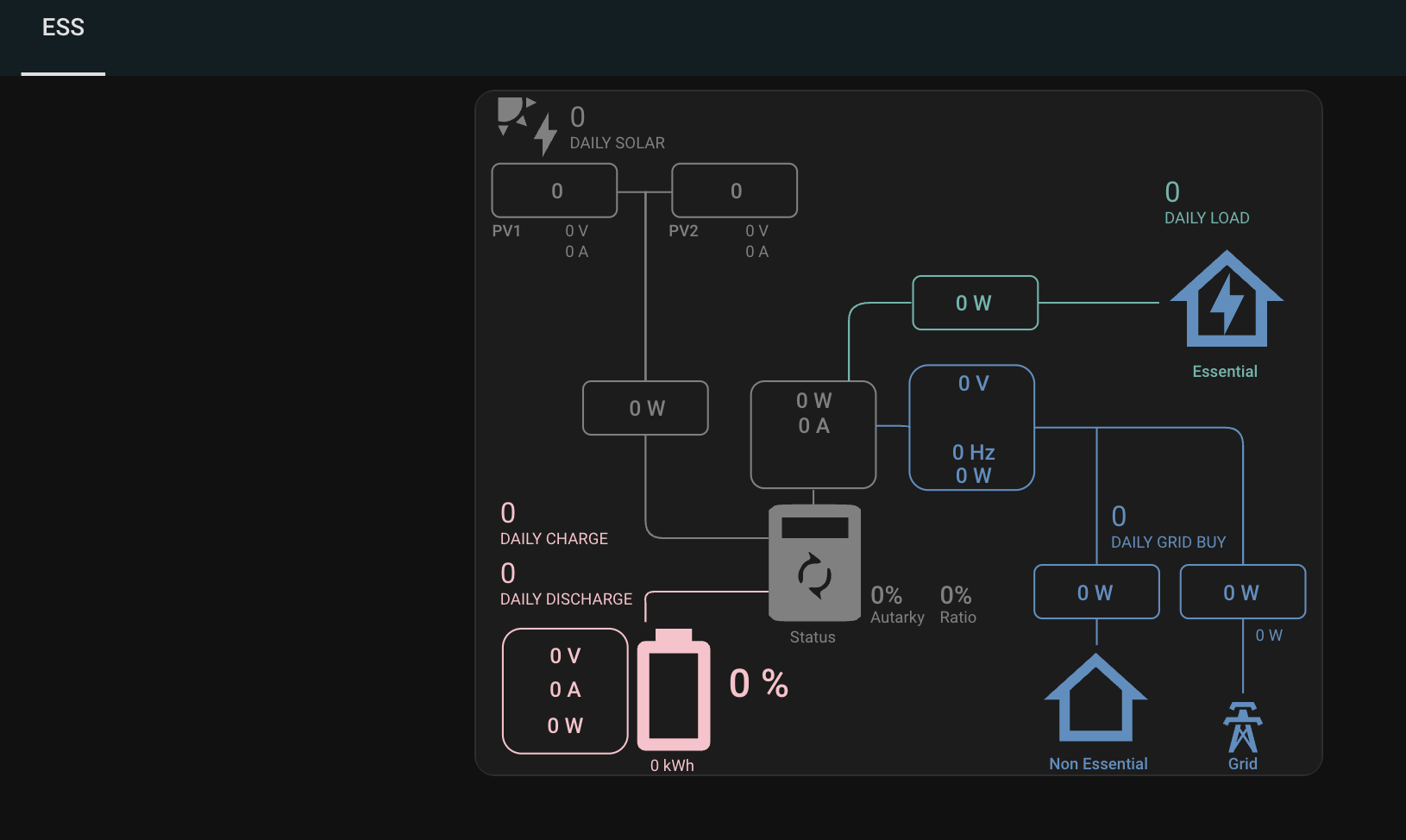Click the total solar 0 W box
1406x840 pixels.
[x=645, y=408]
